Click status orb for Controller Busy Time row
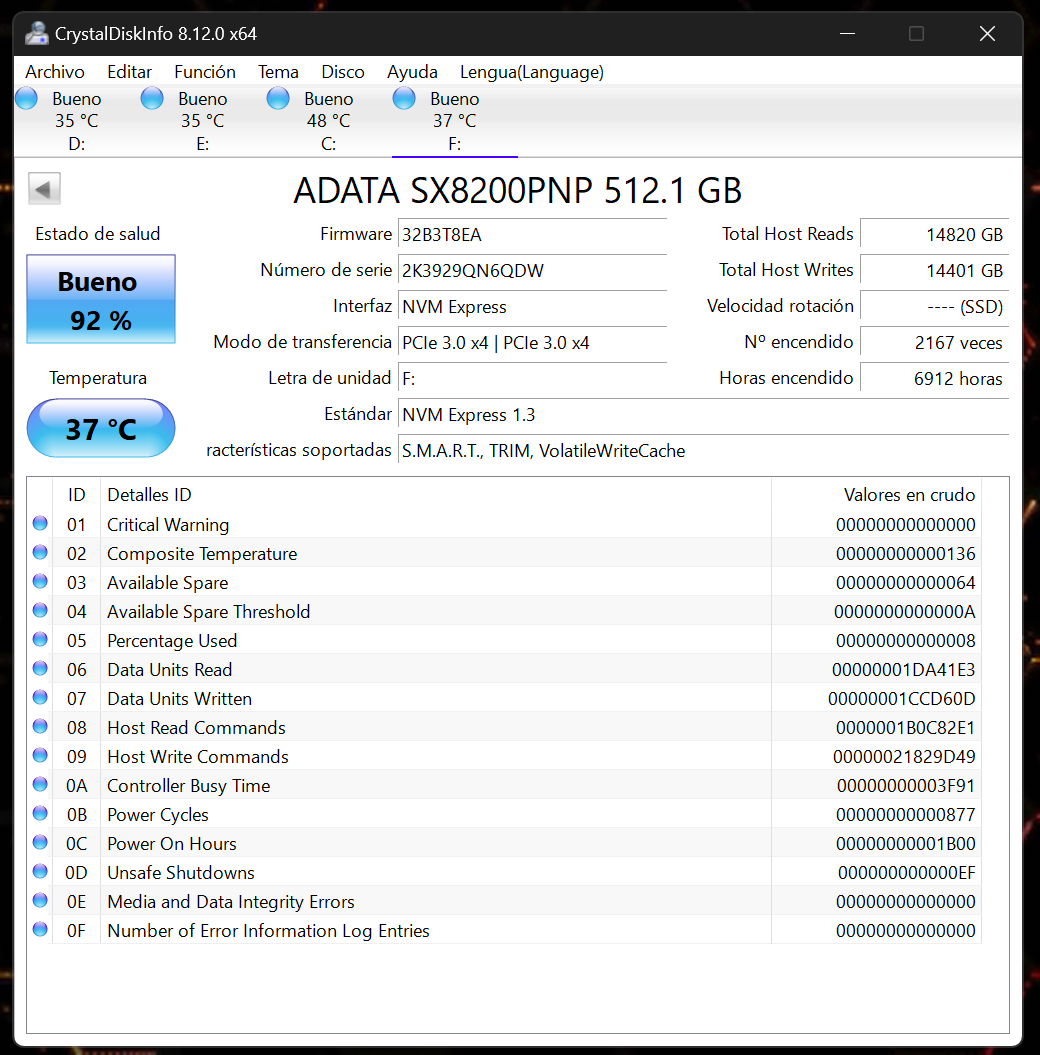Viewport: 1040px width, 1055px height. click(x=40, y=784)
